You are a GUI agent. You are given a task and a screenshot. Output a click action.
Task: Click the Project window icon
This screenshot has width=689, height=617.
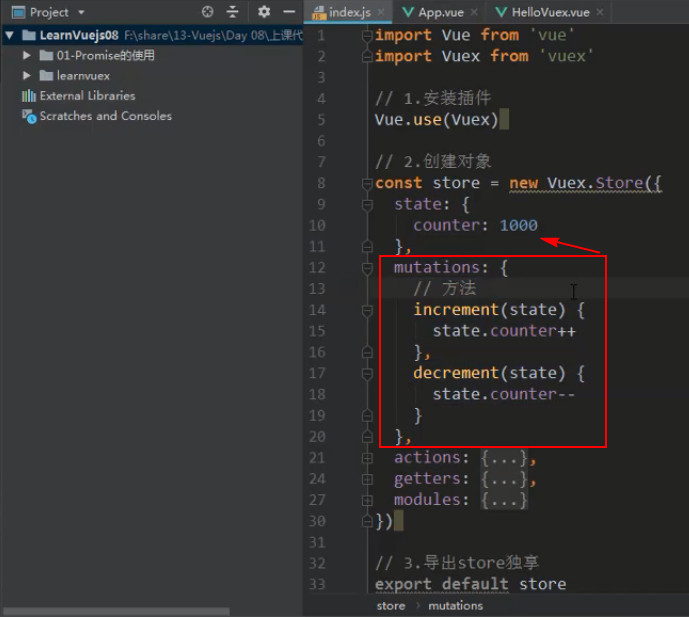pos(18,12)
